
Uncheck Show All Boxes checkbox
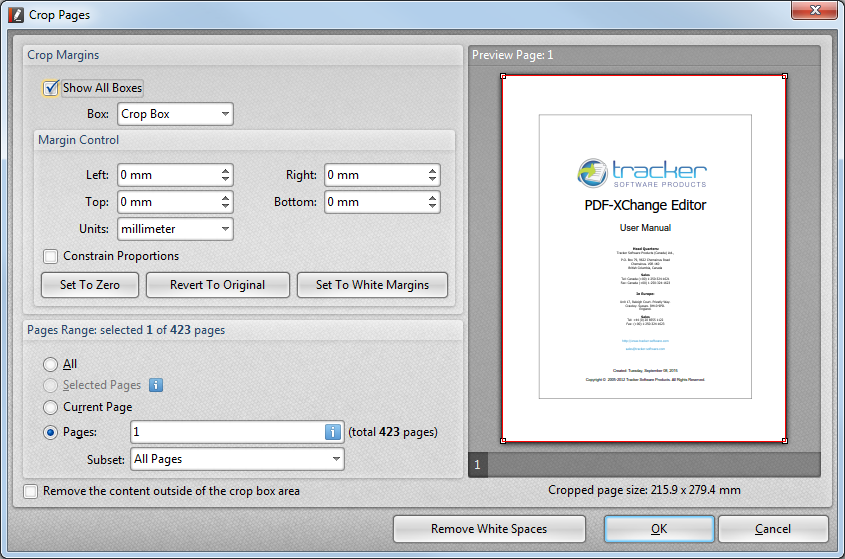51,88
